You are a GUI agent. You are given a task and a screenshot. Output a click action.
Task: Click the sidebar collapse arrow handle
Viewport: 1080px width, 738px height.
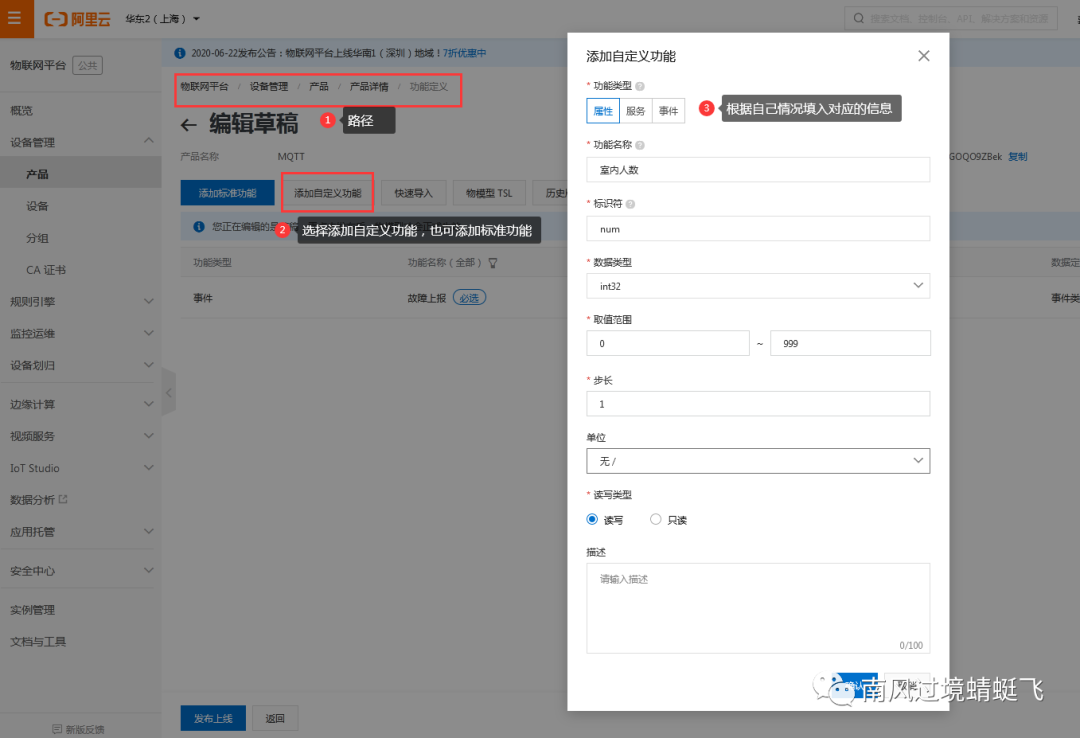coord(169,393)
